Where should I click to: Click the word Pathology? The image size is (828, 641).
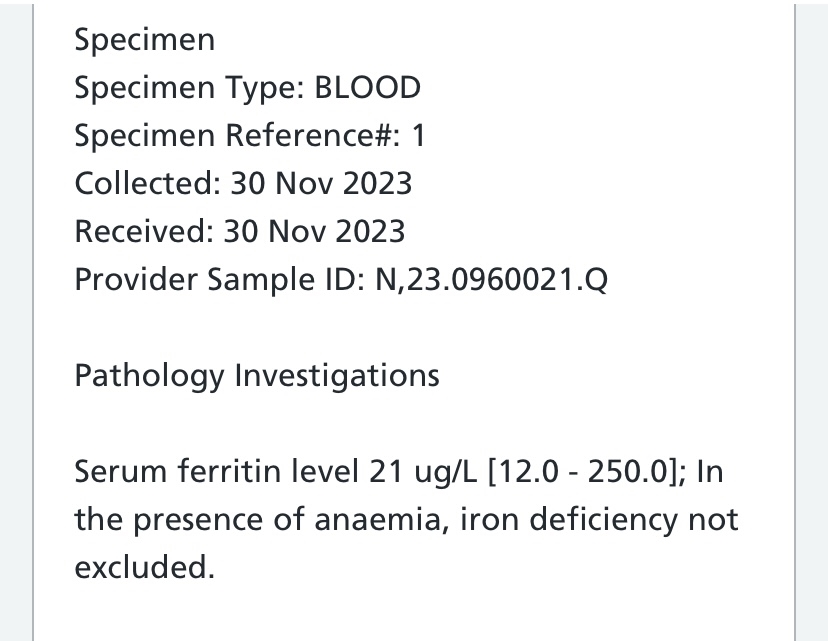(149, 375)
